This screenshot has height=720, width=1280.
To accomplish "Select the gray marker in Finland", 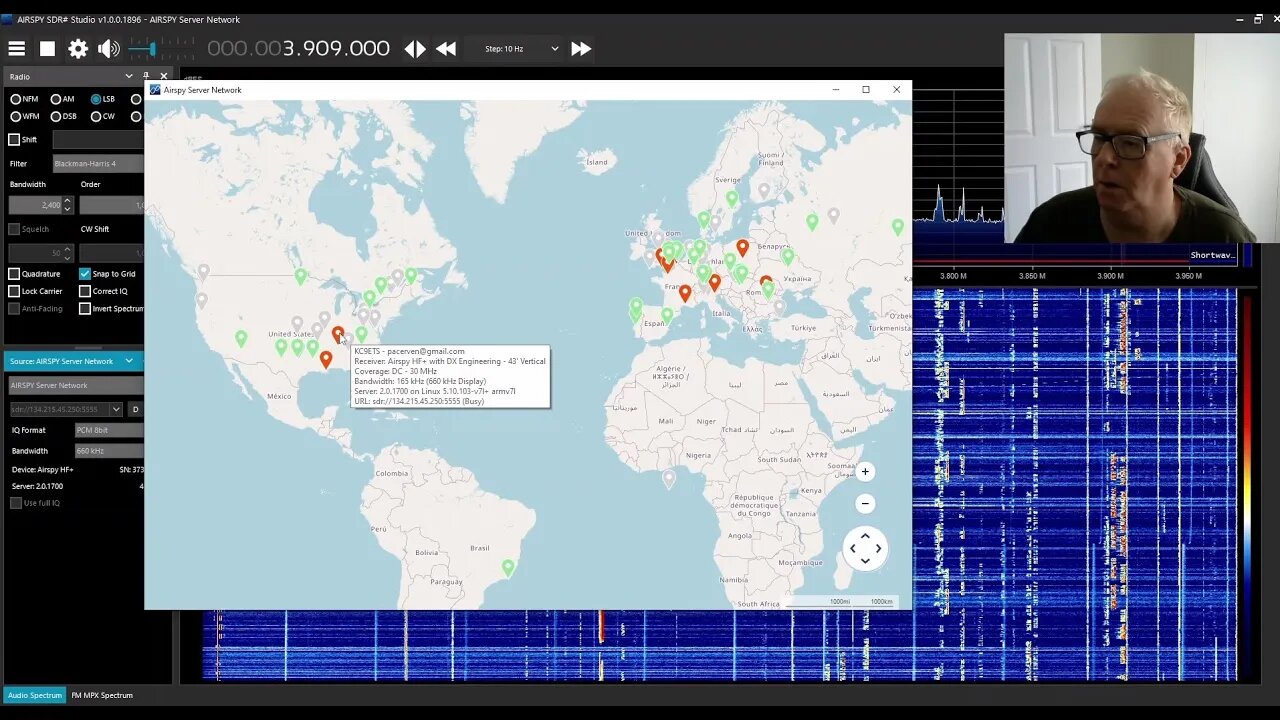I will point(764,190).
